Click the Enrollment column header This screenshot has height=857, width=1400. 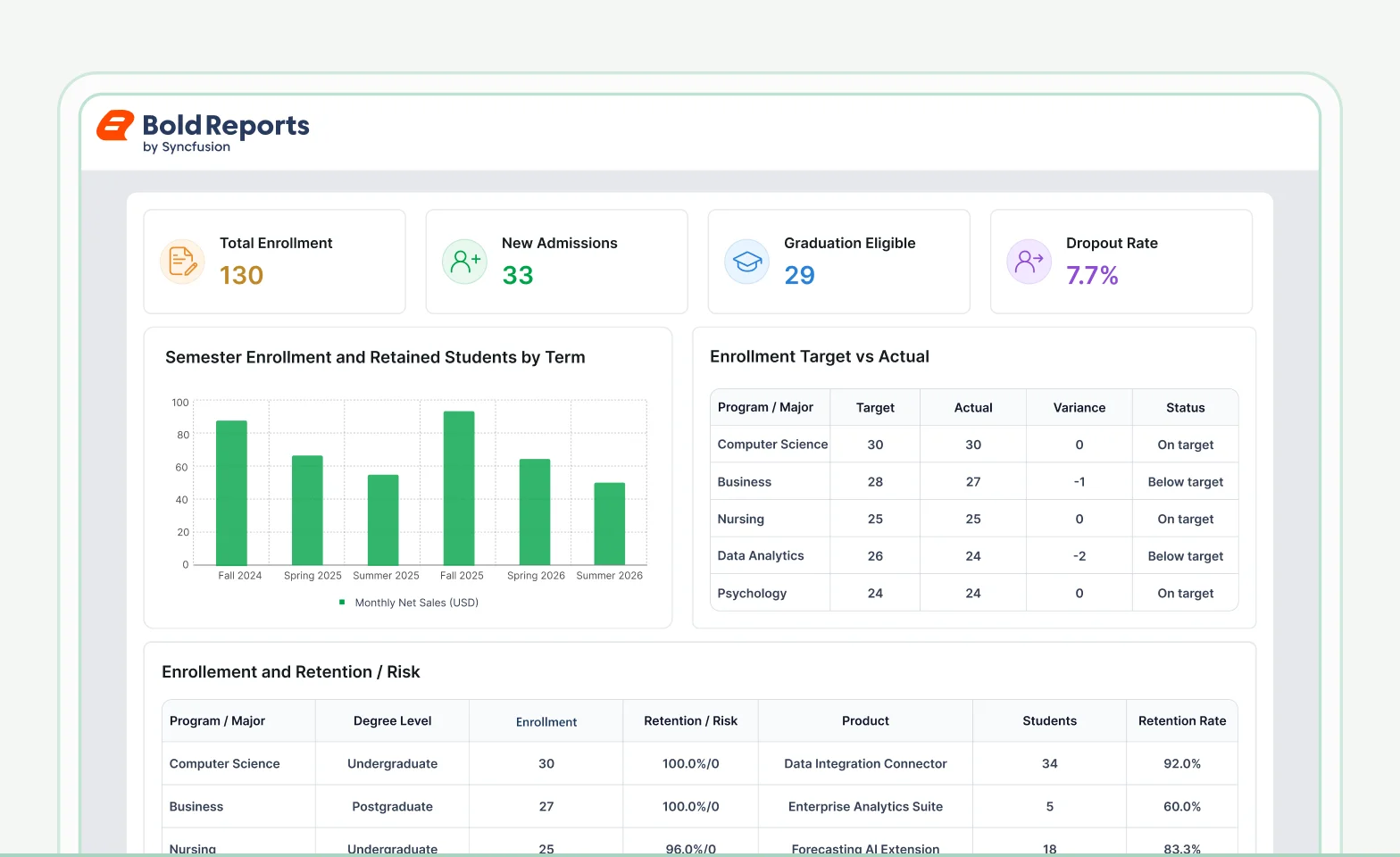[546, 721]
